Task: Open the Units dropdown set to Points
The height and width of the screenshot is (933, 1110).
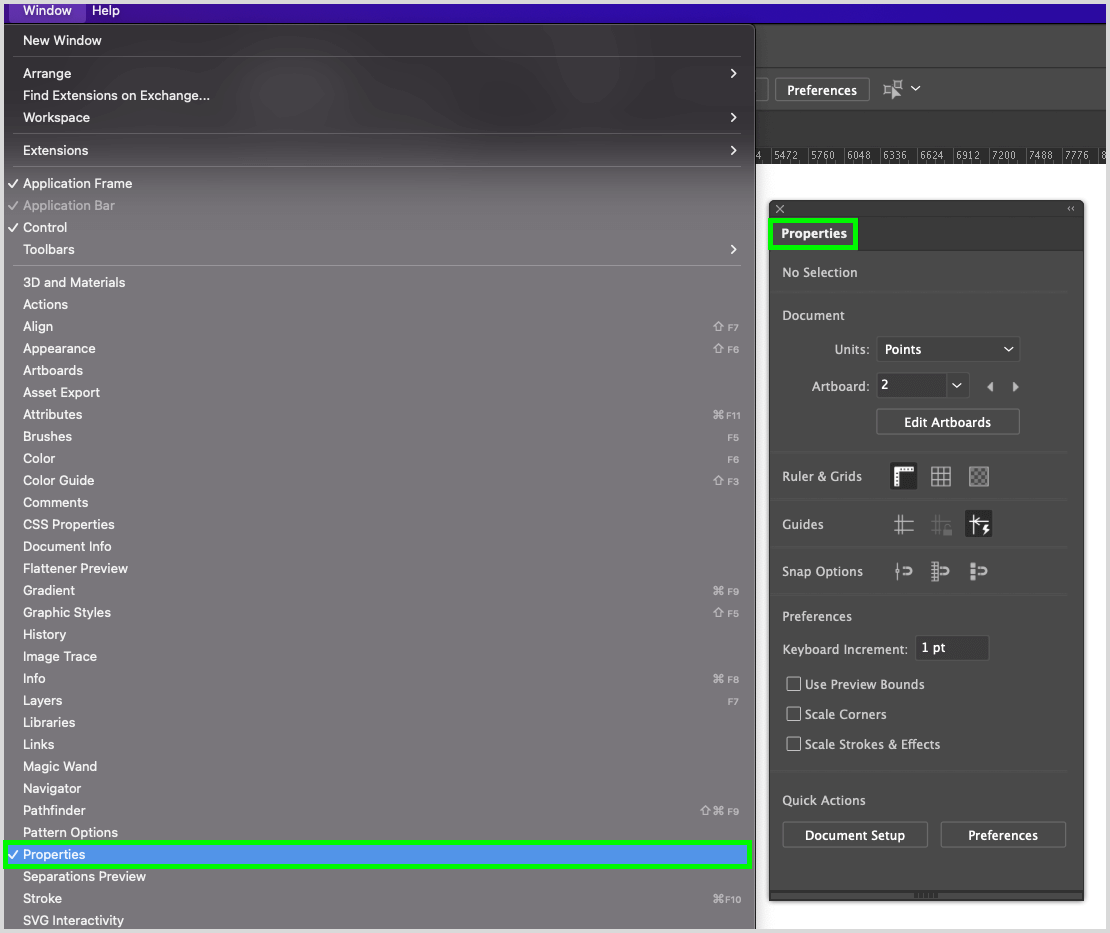Action: (948, 349)
